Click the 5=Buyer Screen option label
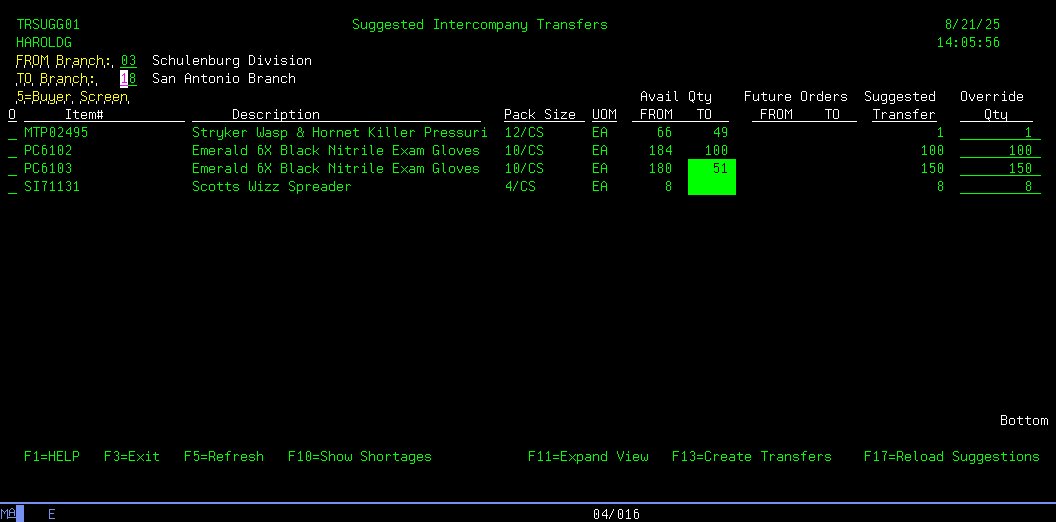 click(72, 97)
